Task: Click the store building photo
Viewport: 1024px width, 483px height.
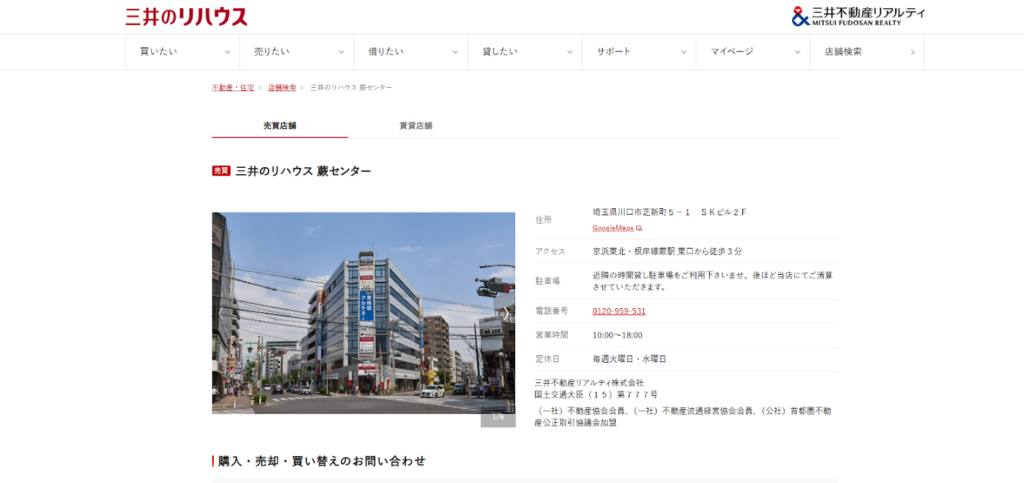Action: (x=363, y=313)
